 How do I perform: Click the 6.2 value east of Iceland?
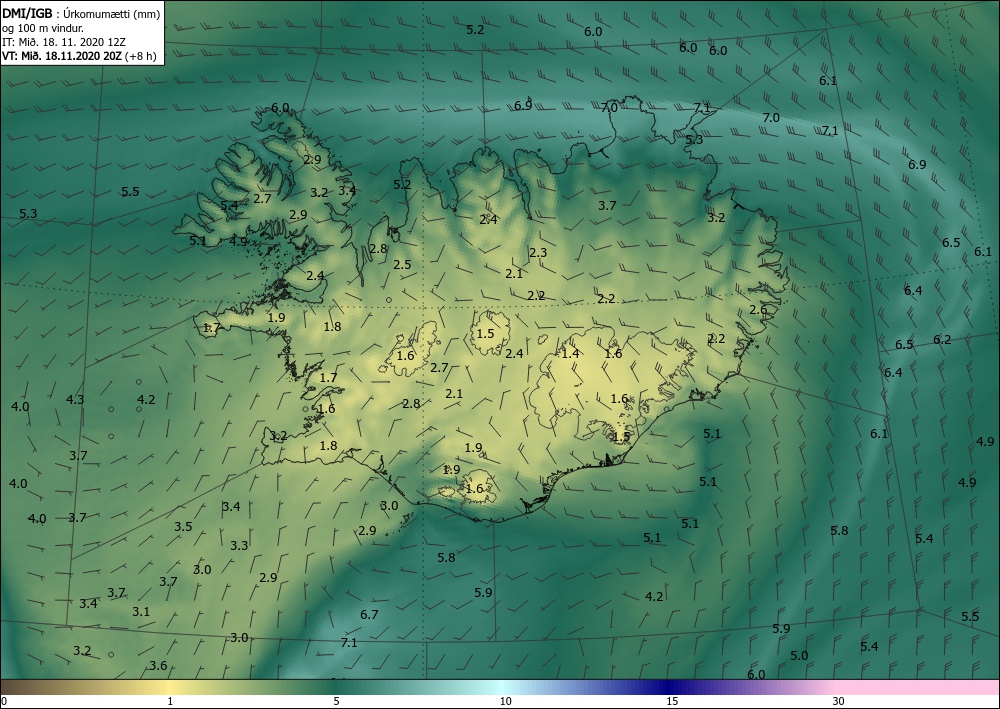(942, 340)
